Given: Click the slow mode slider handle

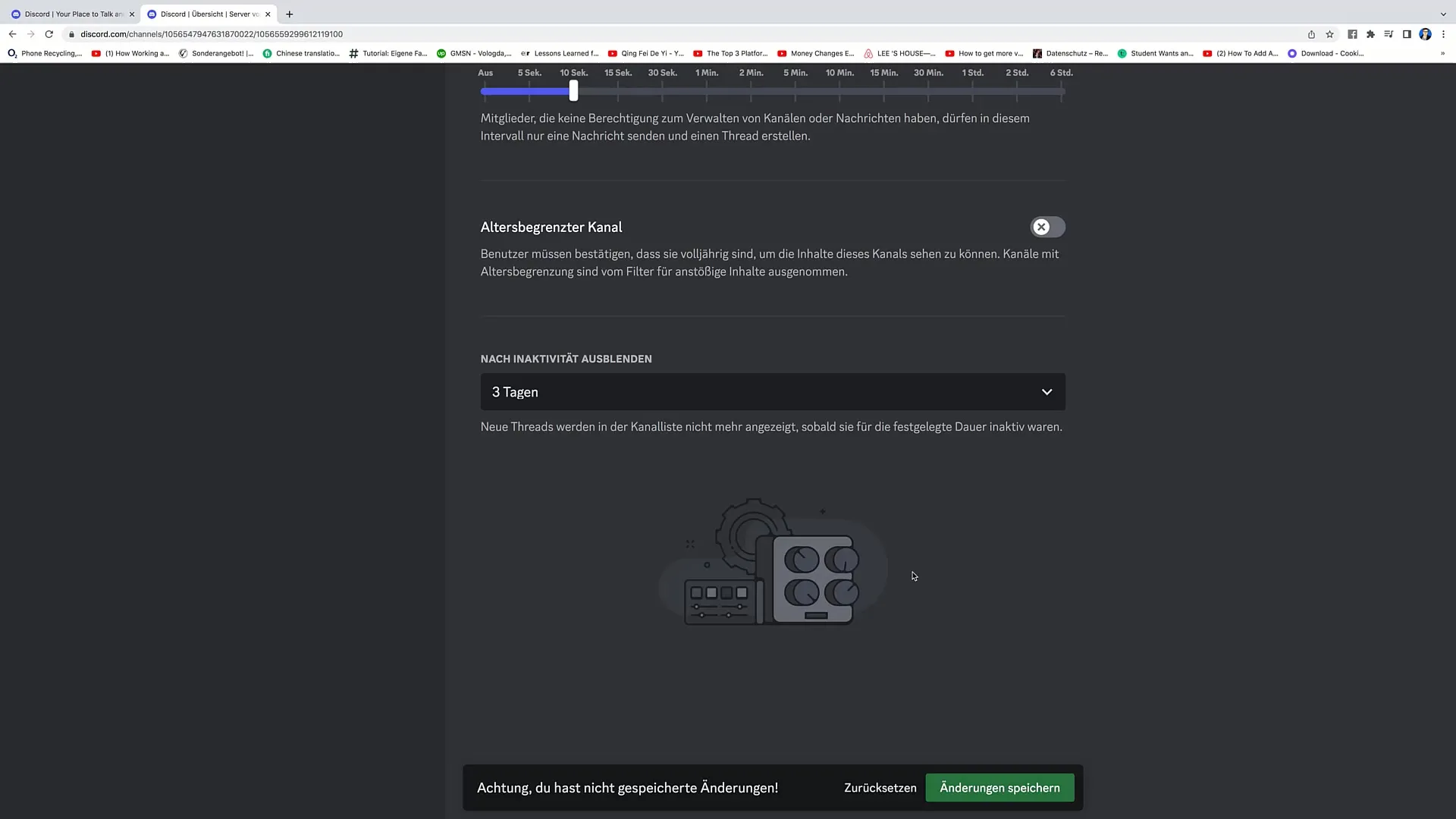Looking at the screenshot, I should click(573, 91).
